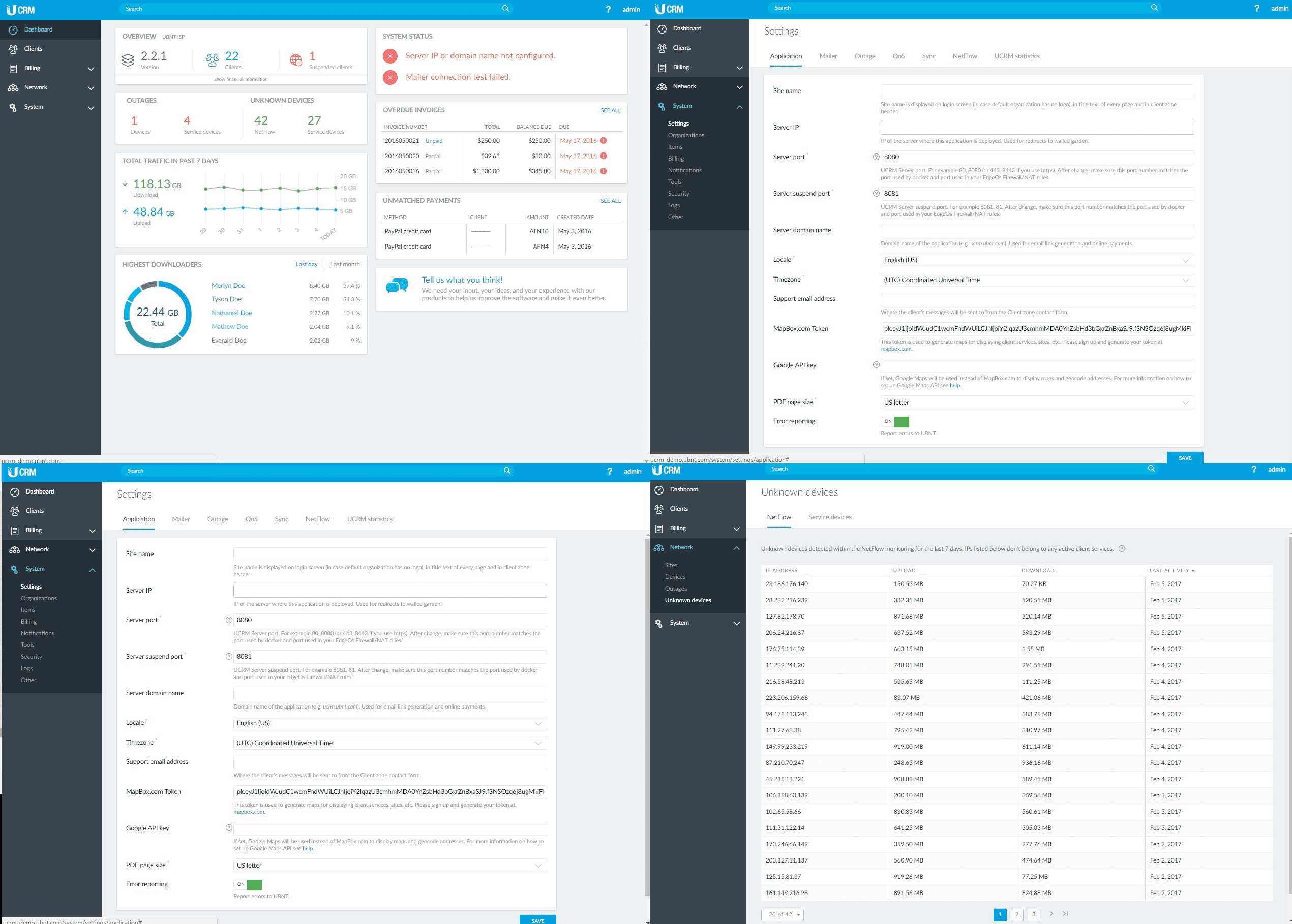Open the Dashboard from the sidebar icon

coord(14,29)
